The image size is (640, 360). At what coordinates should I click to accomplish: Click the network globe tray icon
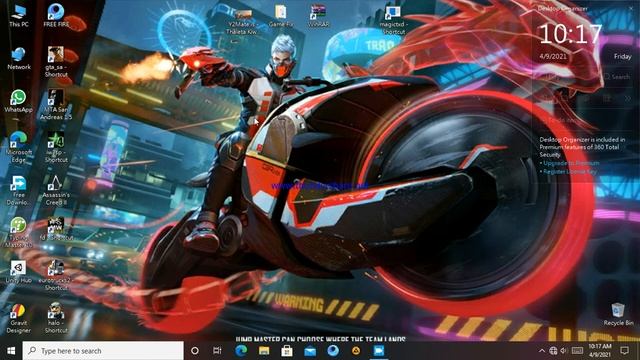click(553, 351)
